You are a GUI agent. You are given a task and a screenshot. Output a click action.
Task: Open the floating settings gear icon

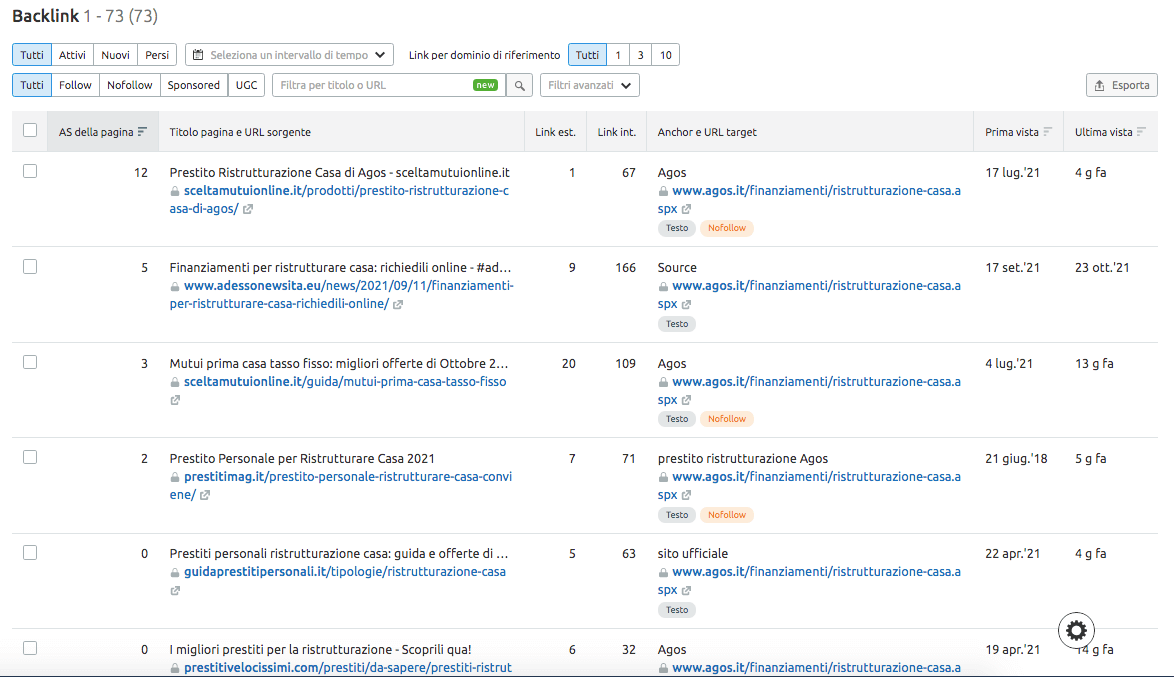coord(1077,631)
